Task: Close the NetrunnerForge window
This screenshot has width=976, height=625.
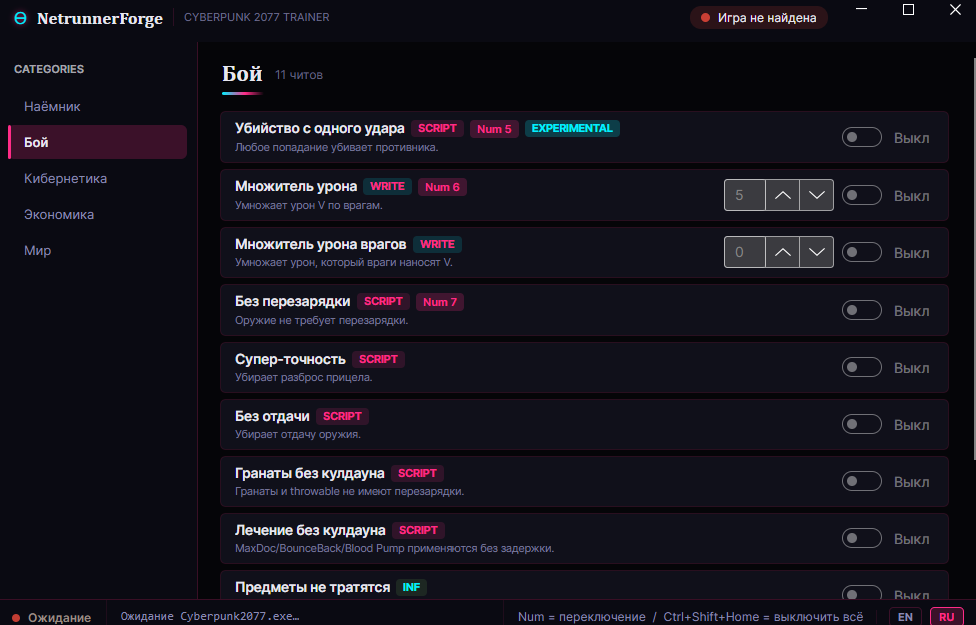Action: [x=955, y=9]
